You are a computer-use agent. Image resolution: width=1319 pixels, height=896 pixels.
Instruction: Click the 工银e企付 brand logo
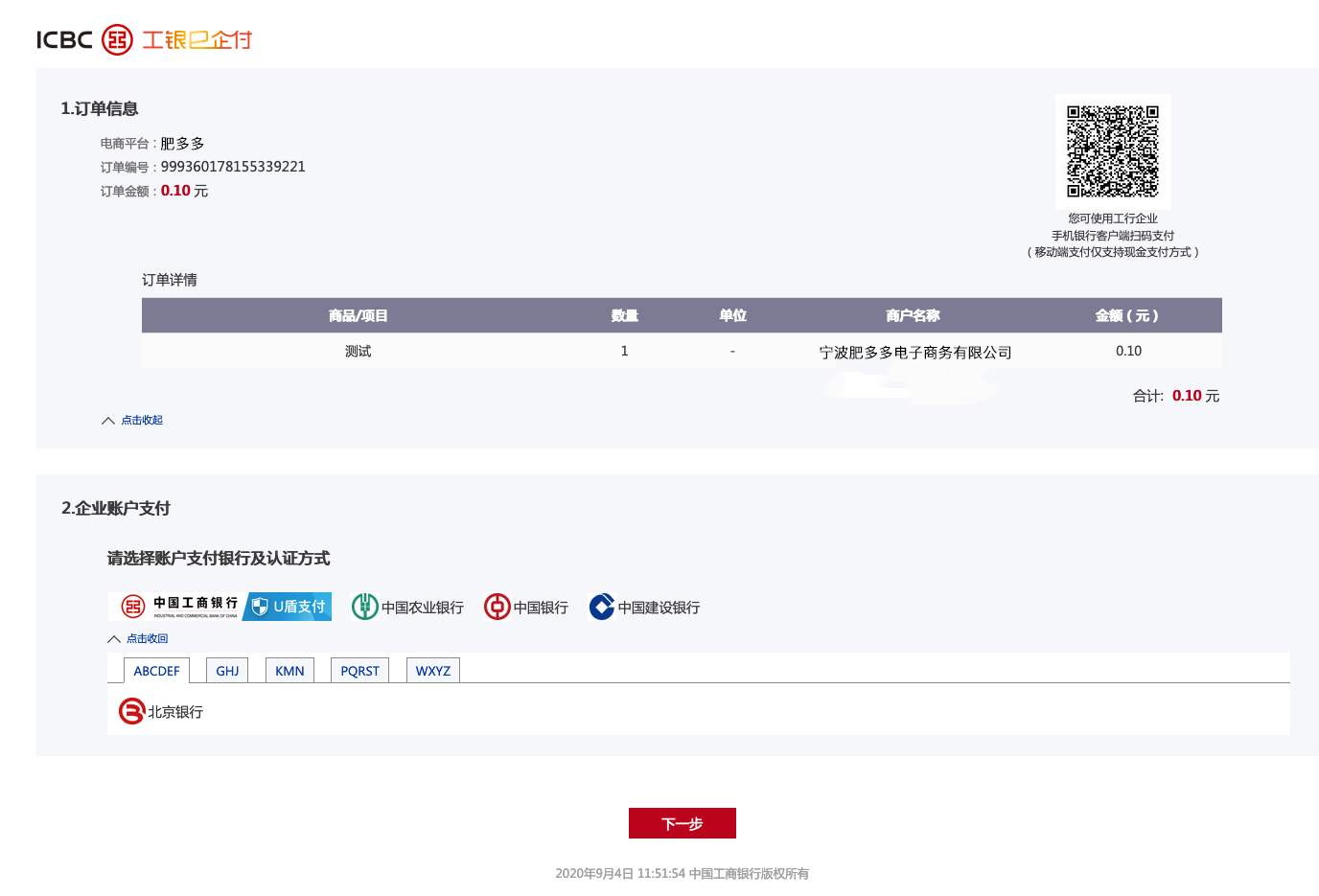click(197, 40)
